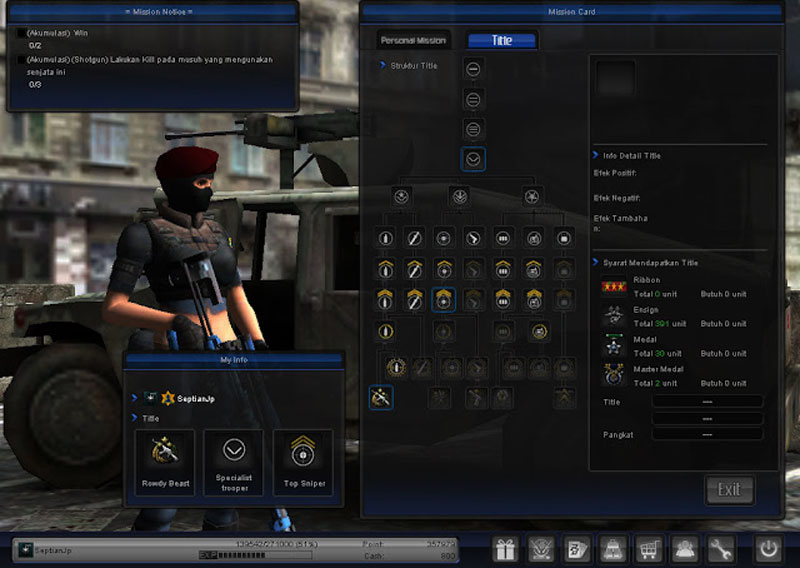Open the clan emblem icon in bottom bar
The height and width of the screenshot is (568, 800).
coord(541,550)
